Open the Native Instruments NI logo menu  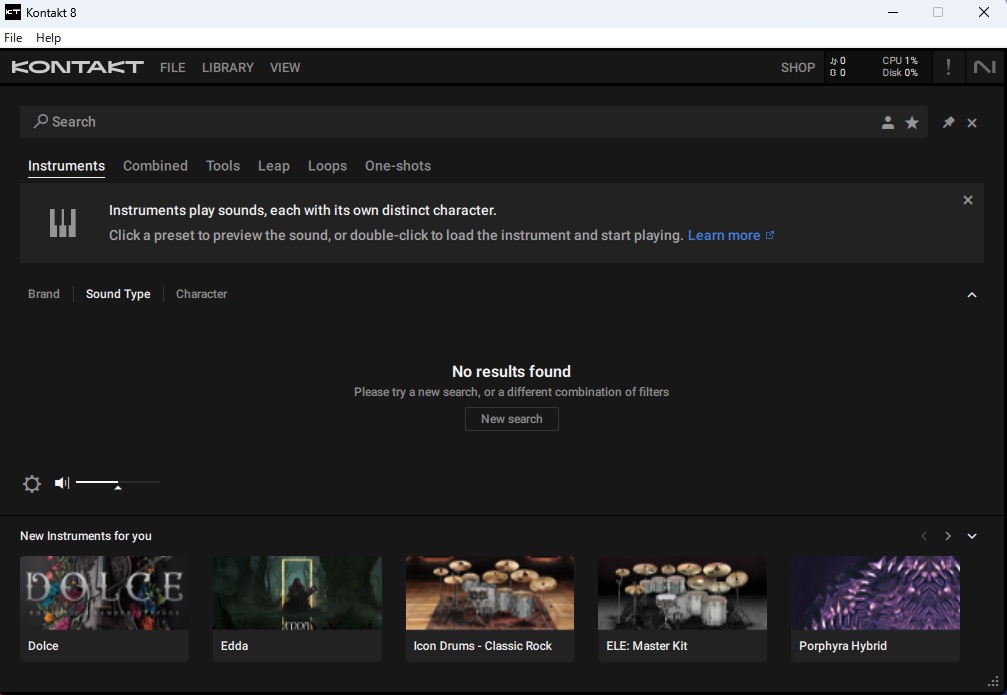(x=985, y=67)
